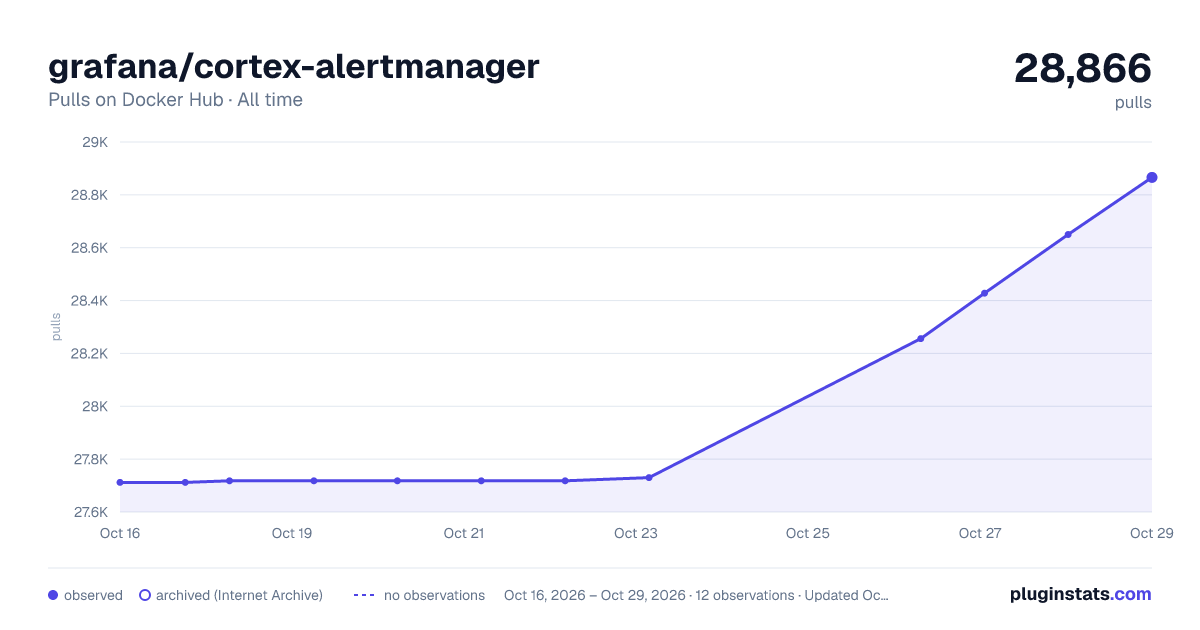
Task: Click the first data point on Oct 16
Action: (120, 482)
